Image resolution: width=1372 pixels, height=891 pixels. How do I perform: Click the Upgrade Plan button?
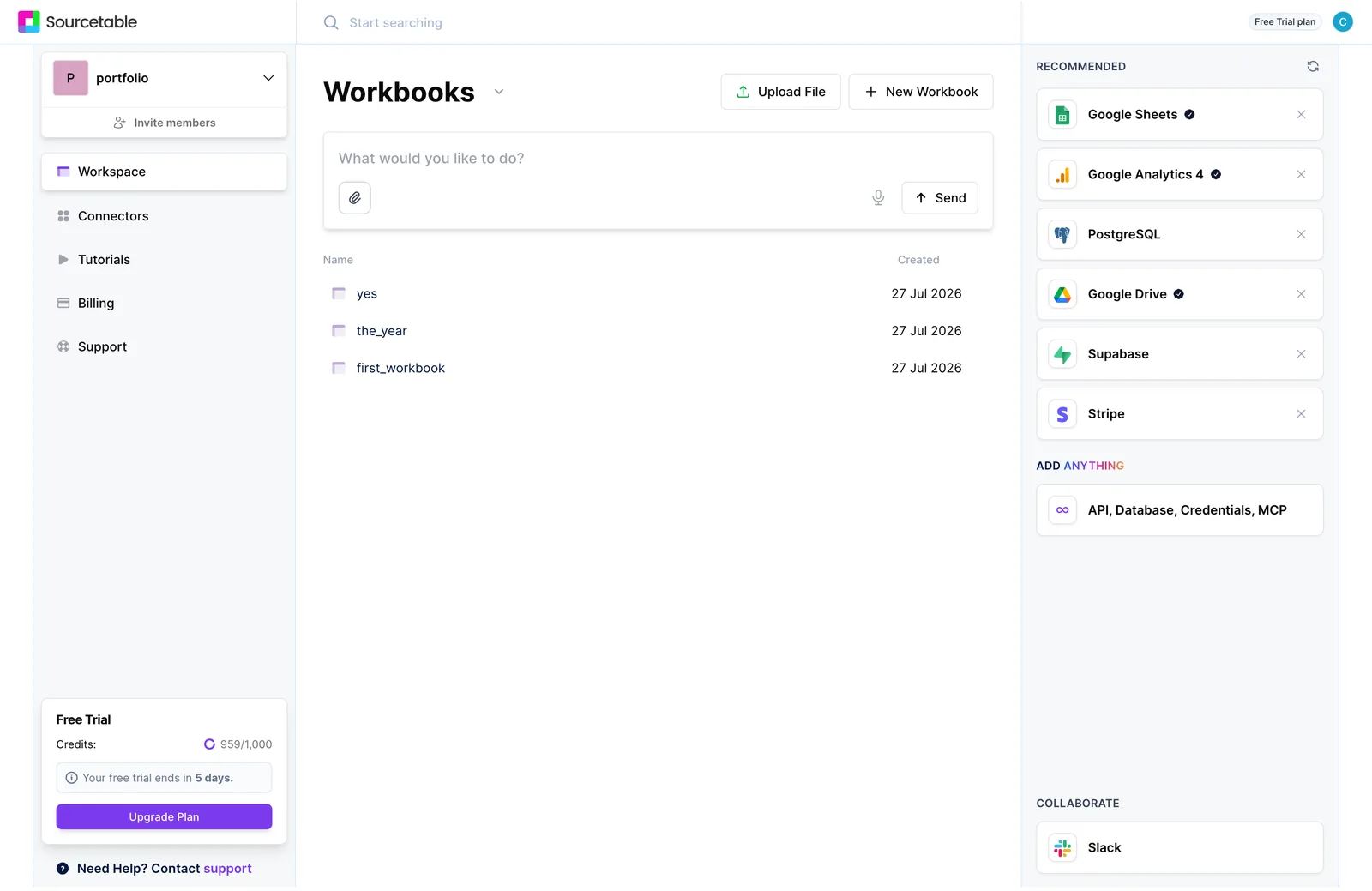point(164,817)
